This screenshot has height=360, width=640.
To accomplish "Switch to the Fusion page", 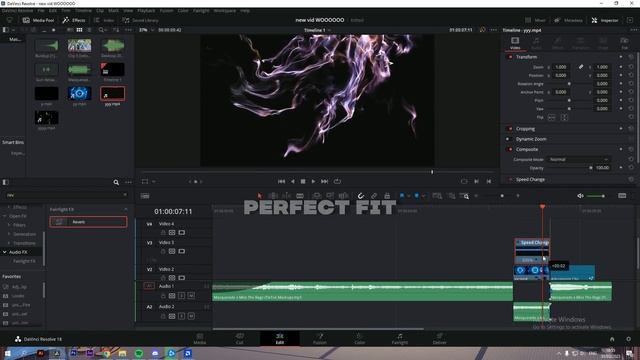I will tap(320, 338).
